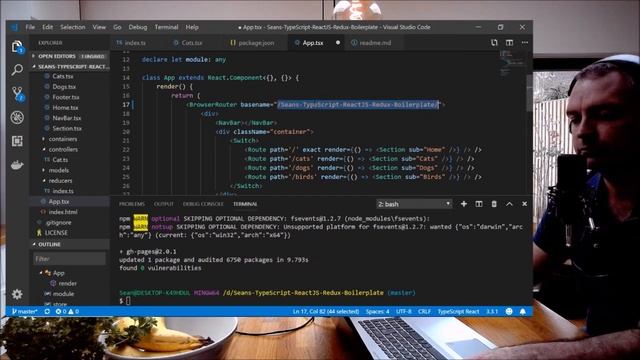Image resolution: width=640 pixels, height=360 pixels.
Task: Expand the models folder
Action: (58, 170)
